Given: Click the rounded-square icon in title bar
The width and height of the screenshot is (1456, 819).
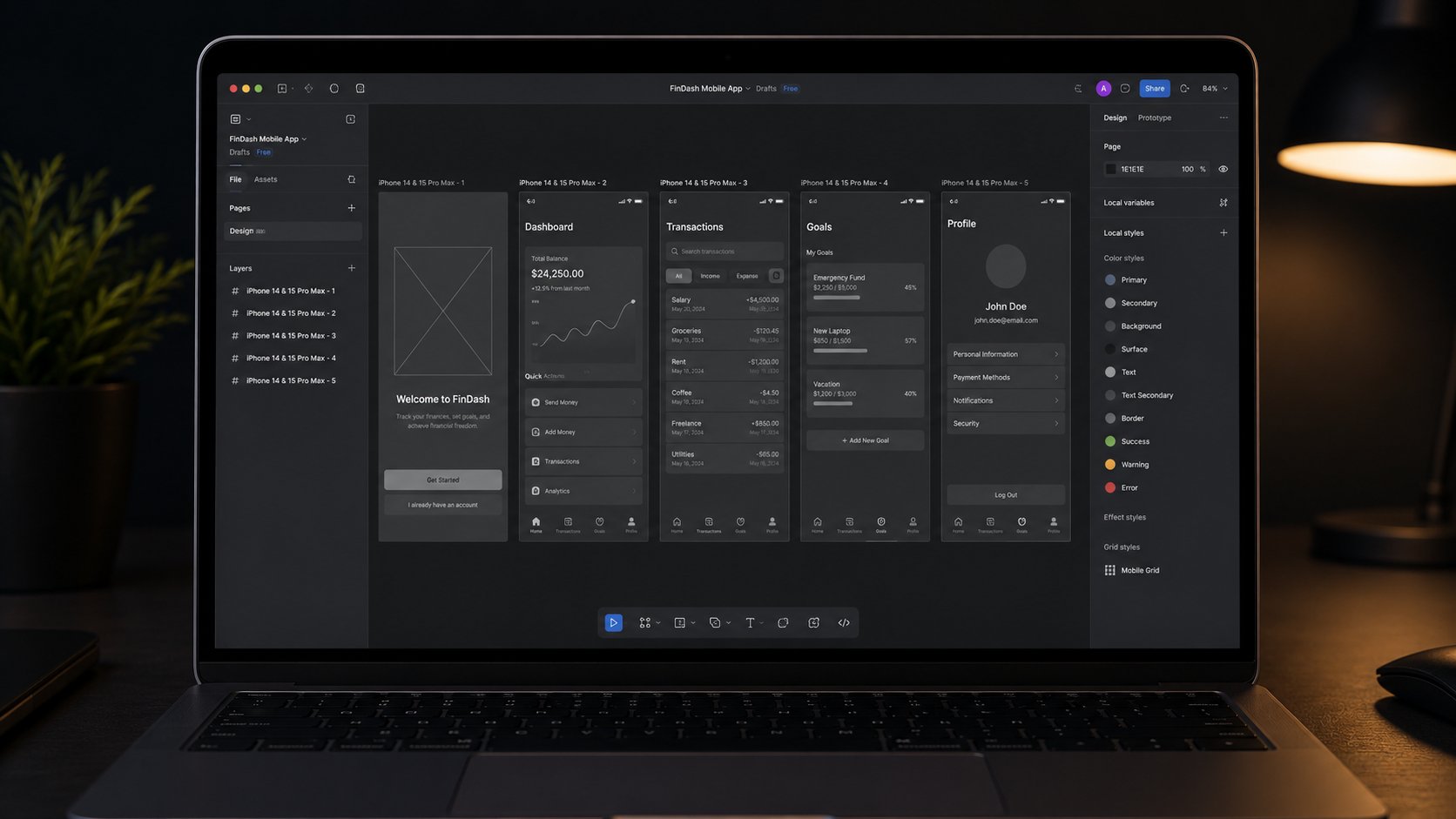Looking at the screenshot, I should pyautogui.click(x=360, y=89).
